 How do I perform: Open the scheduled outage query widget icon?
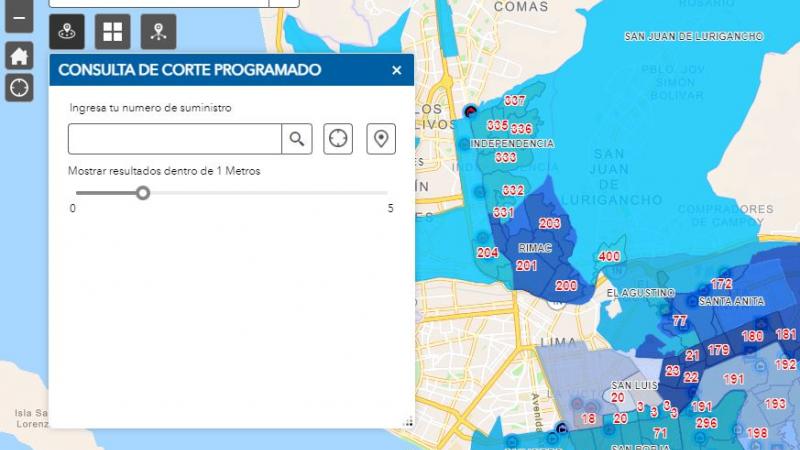pyautogui.click(x=67, y=31)
